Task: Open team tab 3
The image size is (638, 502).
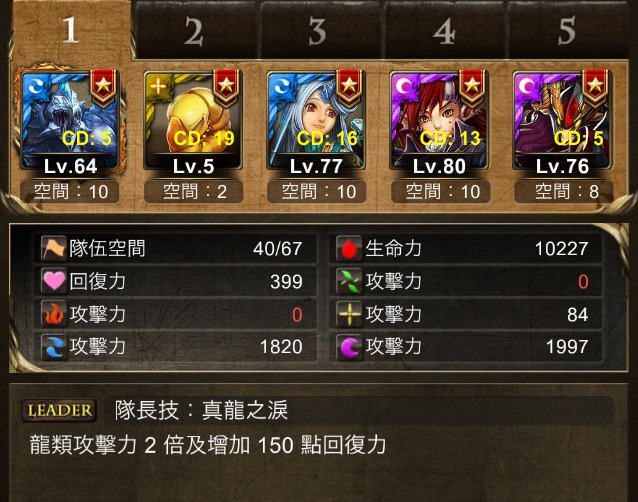Action: click(318, 31)
